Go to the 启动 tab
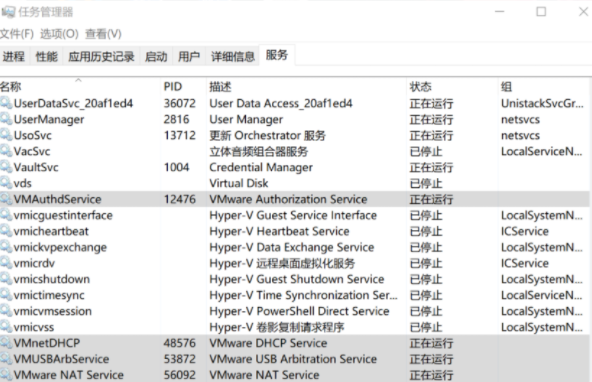The image size is (592, 382). coord(156,56)
